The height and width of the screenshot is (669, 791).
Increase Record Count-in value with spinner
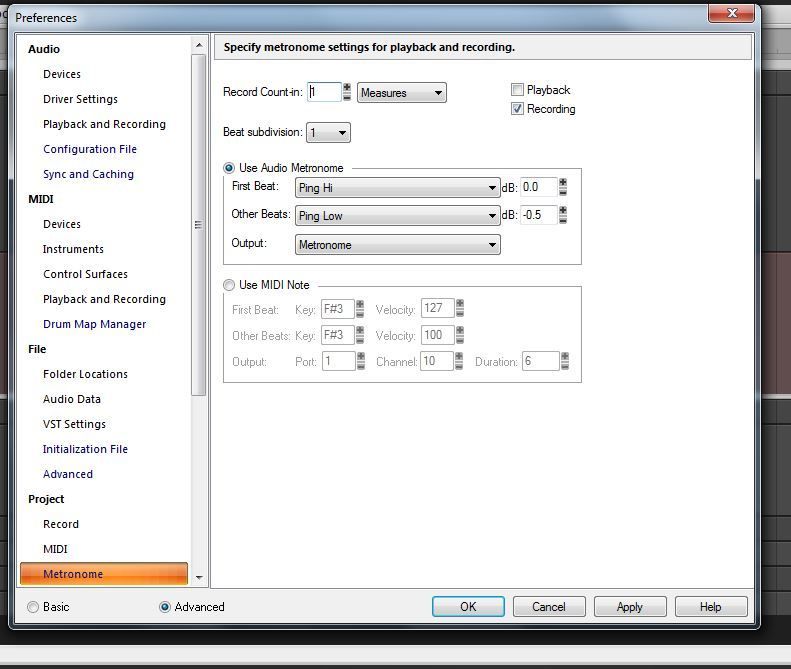pos(347,88)
